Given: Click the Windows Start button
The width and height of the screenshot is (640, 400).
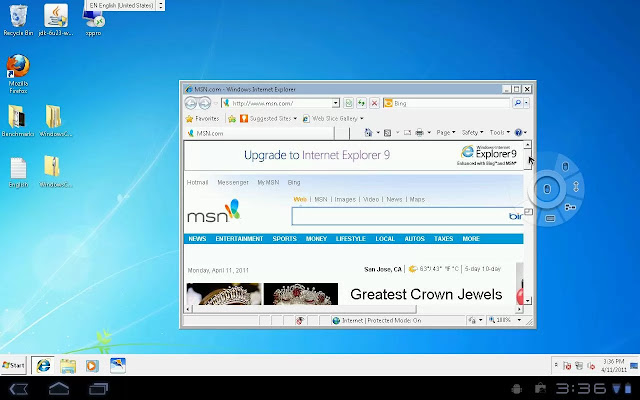Looking at the screenshot, I should (13, 365).
